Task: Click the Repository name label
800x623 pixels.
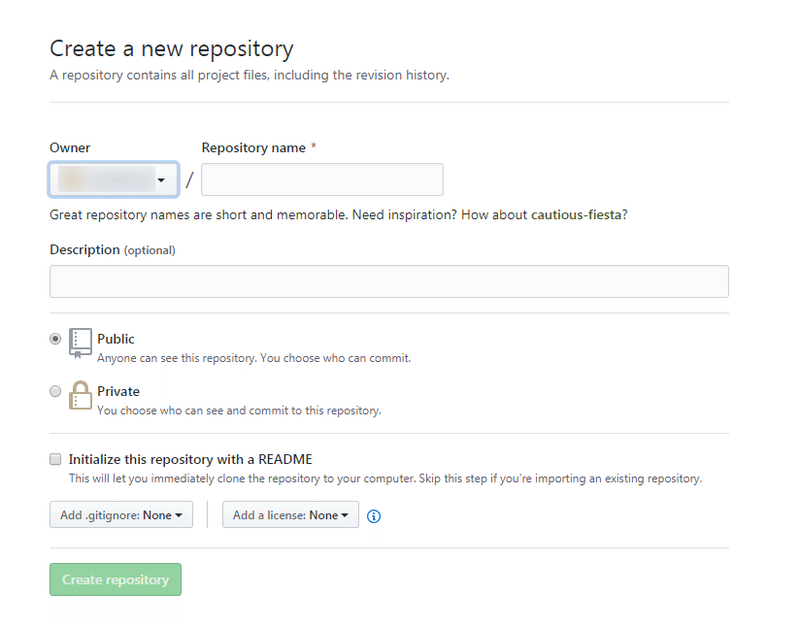Action: click(254, 148)
